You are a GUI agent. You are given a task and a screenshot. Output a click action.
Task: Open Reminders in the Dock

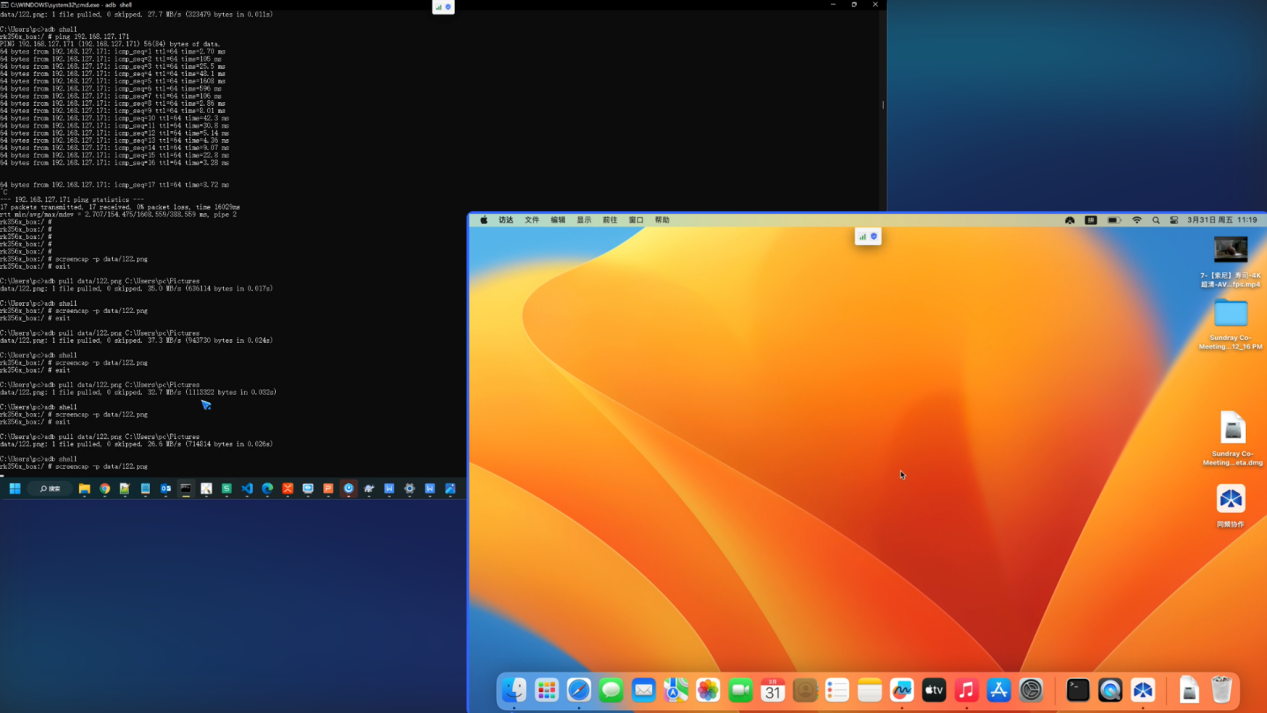coord(837,690)
